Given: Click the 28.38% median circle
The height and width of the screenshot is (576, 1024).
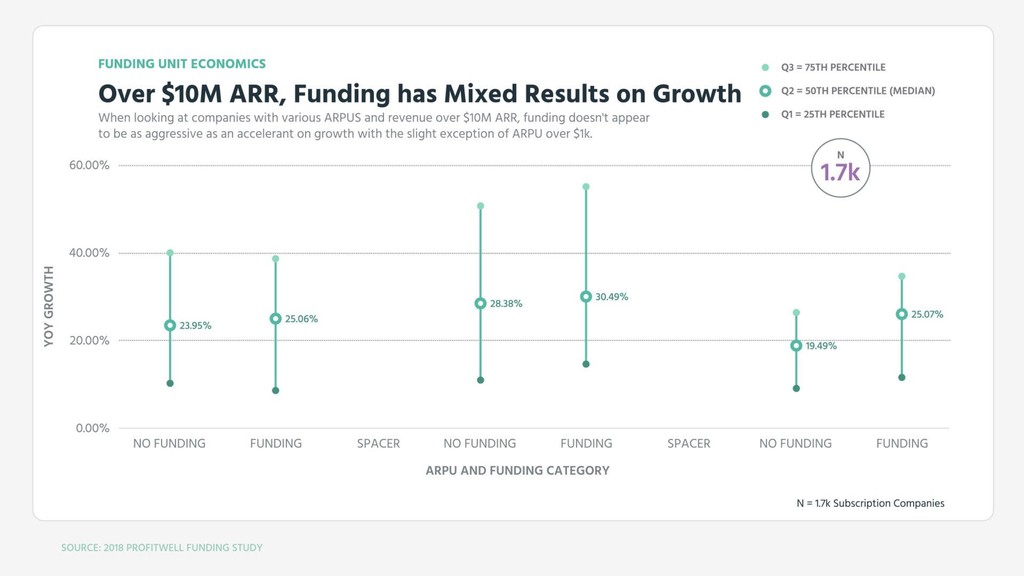Looking at the screenshot, I should click(x=481, y=304).
